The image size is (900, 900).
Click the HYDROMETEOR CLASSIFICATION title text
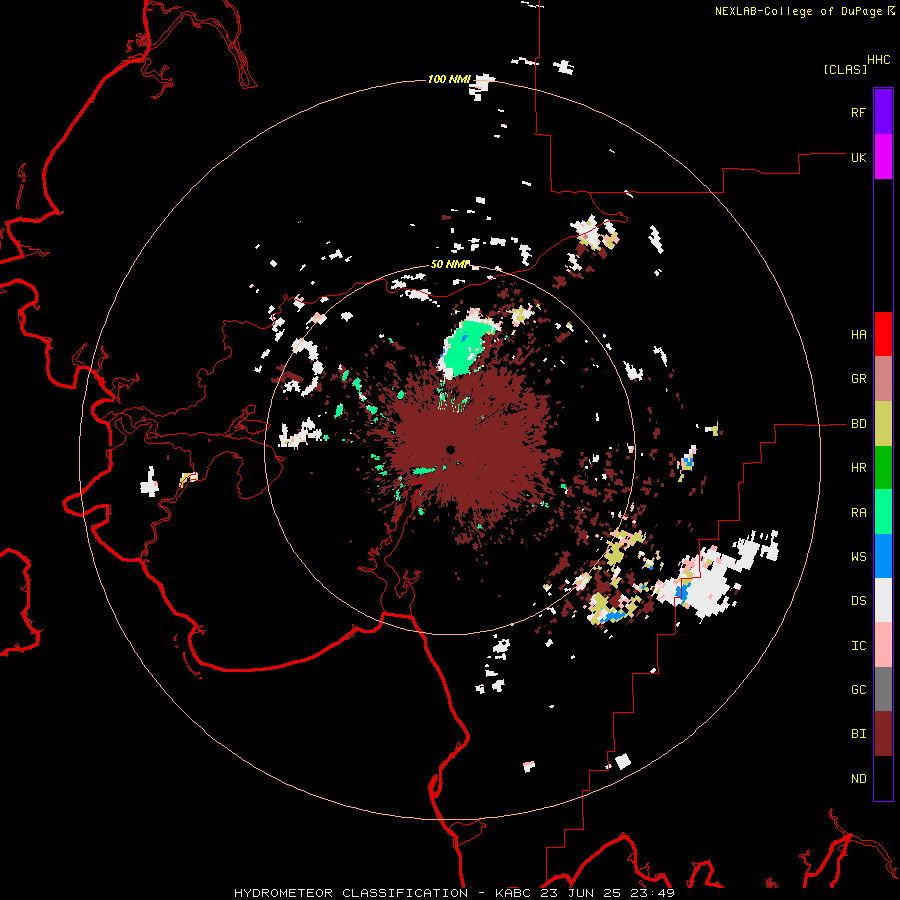(x=351, y=893)
